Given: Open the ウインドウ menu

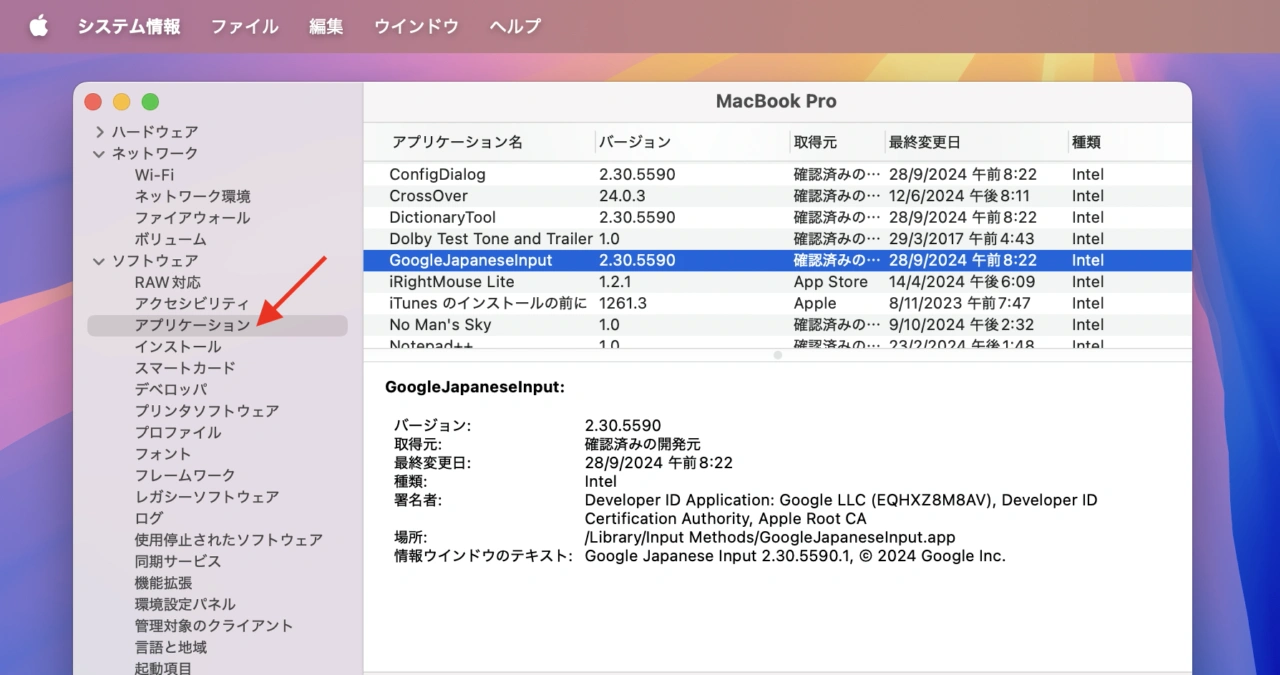Looking at the screenshot, I should tap(416, 27).
